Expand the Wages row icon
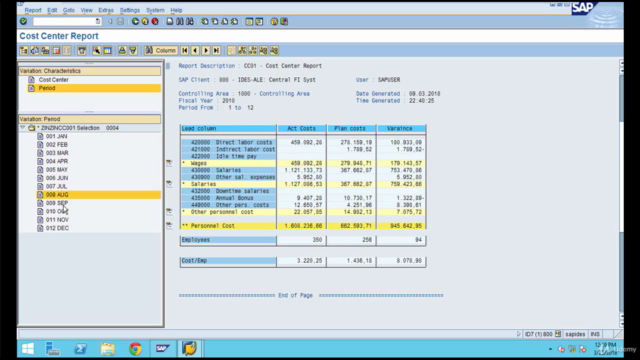The height and width of the screenshot is (360, 640). tap(169, 163)
